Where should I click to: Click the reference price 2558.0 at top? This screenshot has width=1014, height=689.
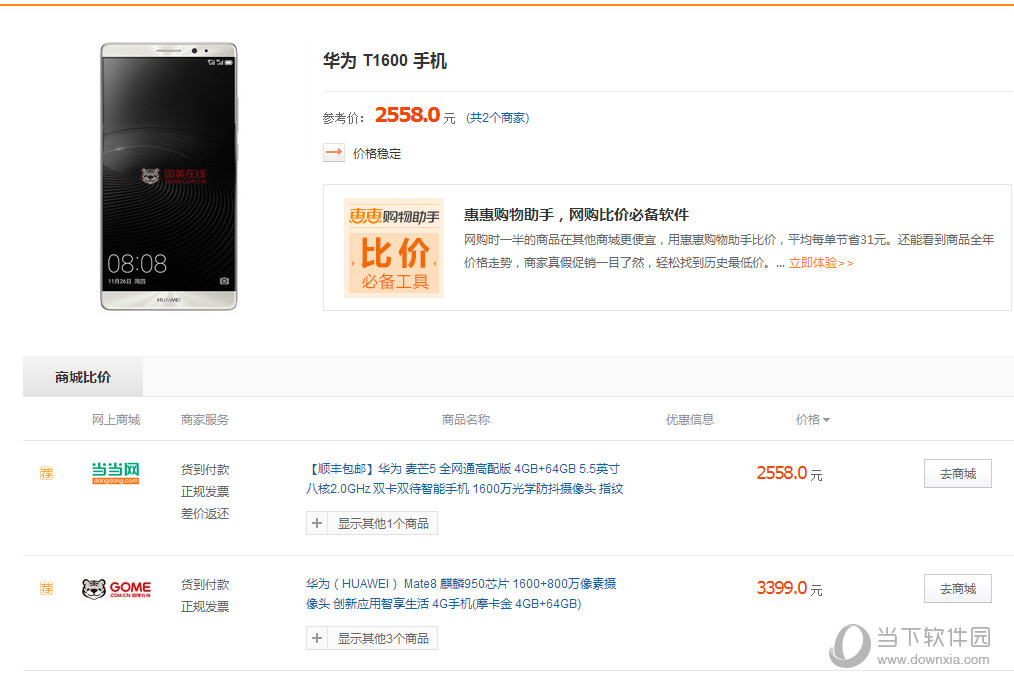coord(407,115)
